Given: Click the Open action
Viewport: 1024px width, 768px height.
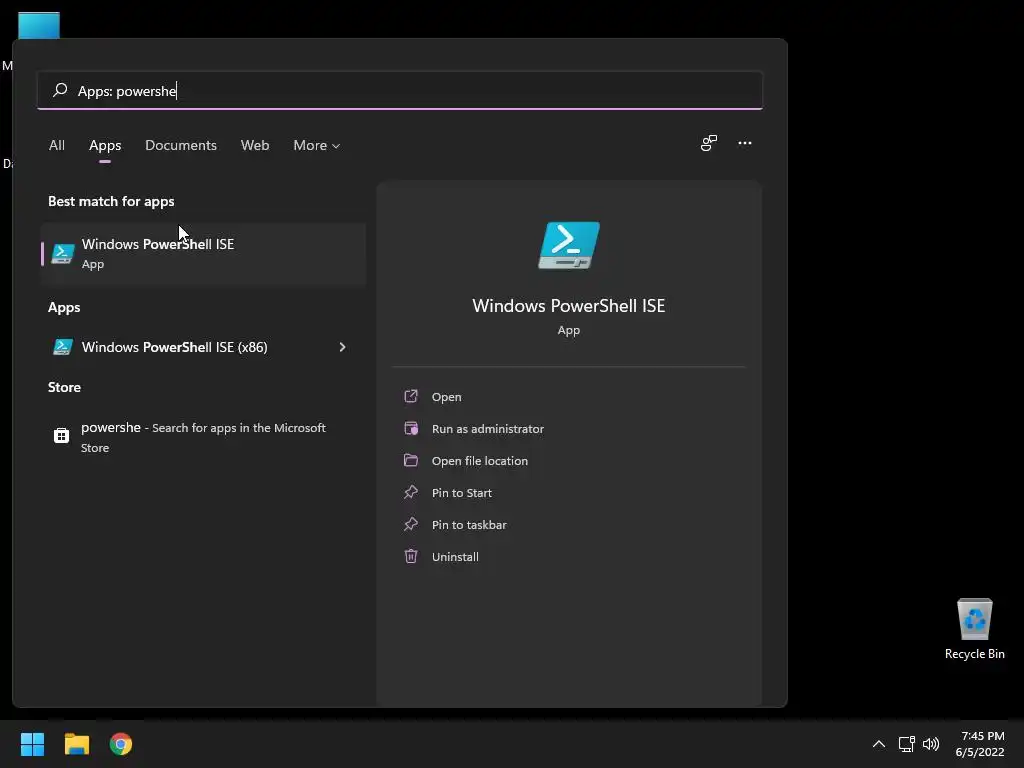Looking at the screenshot, I should coord(447,397).
